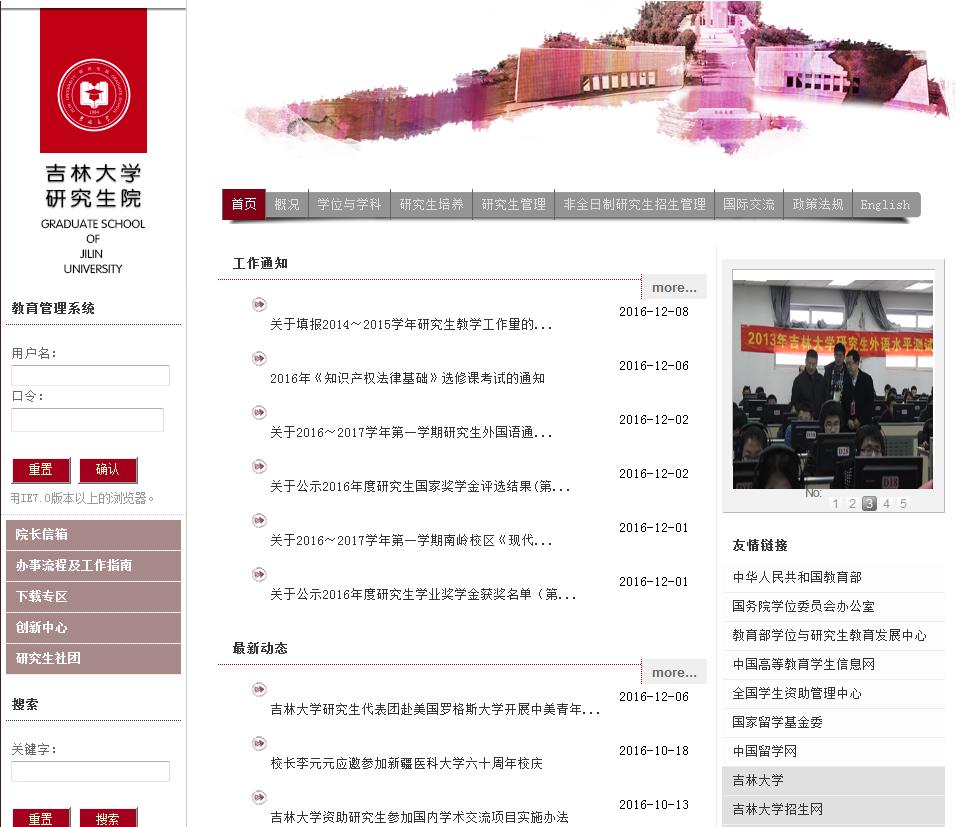Open 中华人民共和国教育部 friendly link
The height and width of the screenshot is (827, 964).
click(x=797, y=577)
